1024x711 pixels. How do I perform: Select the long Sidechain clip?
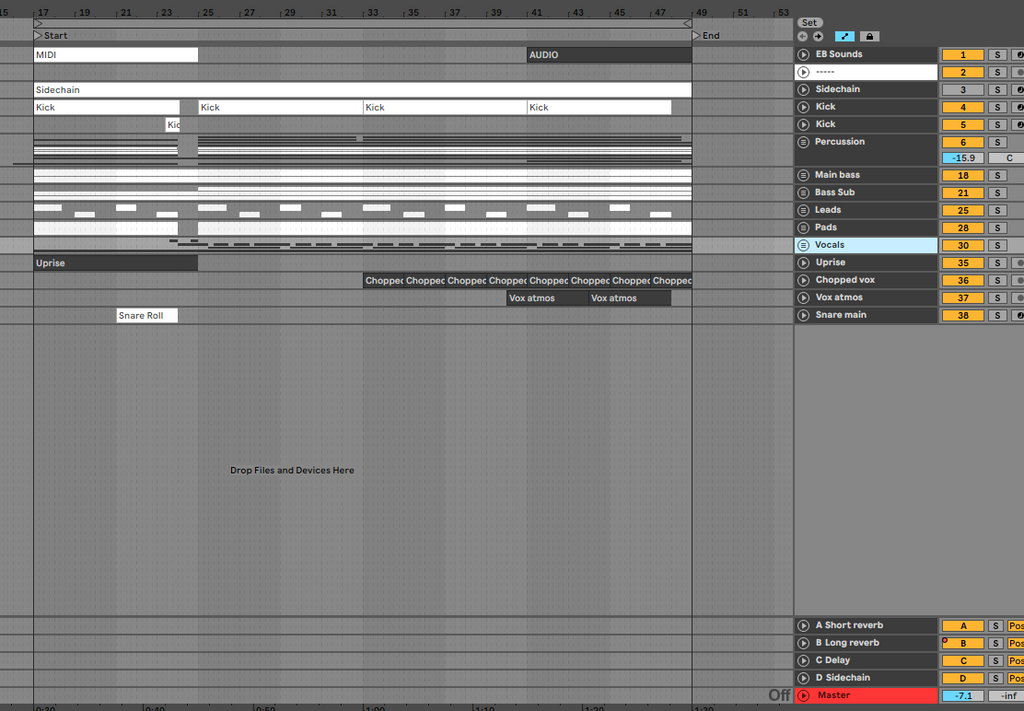coord(362,89)
